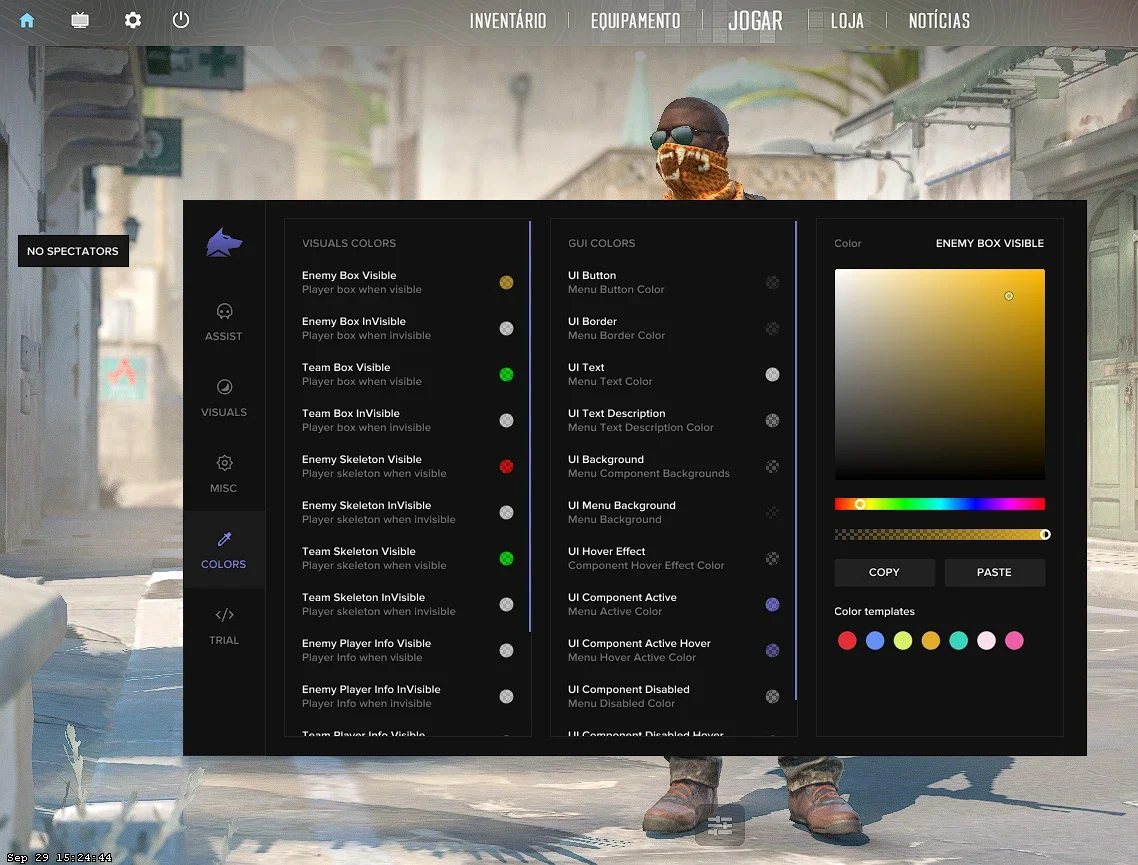Click inside the saturation color field
This screenshot has width=1138, height=865.
click(940, 374)
